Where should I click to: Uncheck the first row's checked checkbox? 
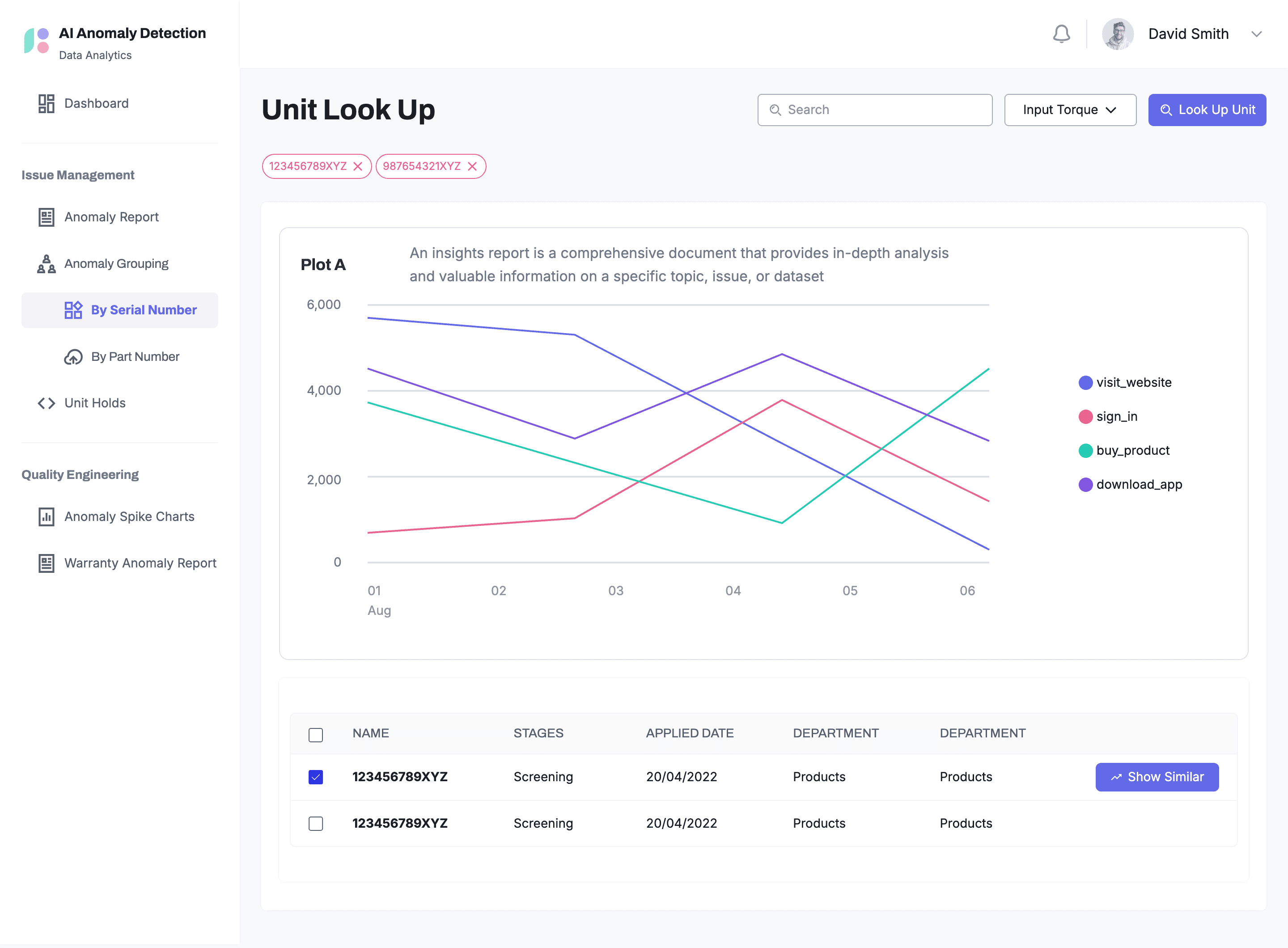click(x=316, y=777)
